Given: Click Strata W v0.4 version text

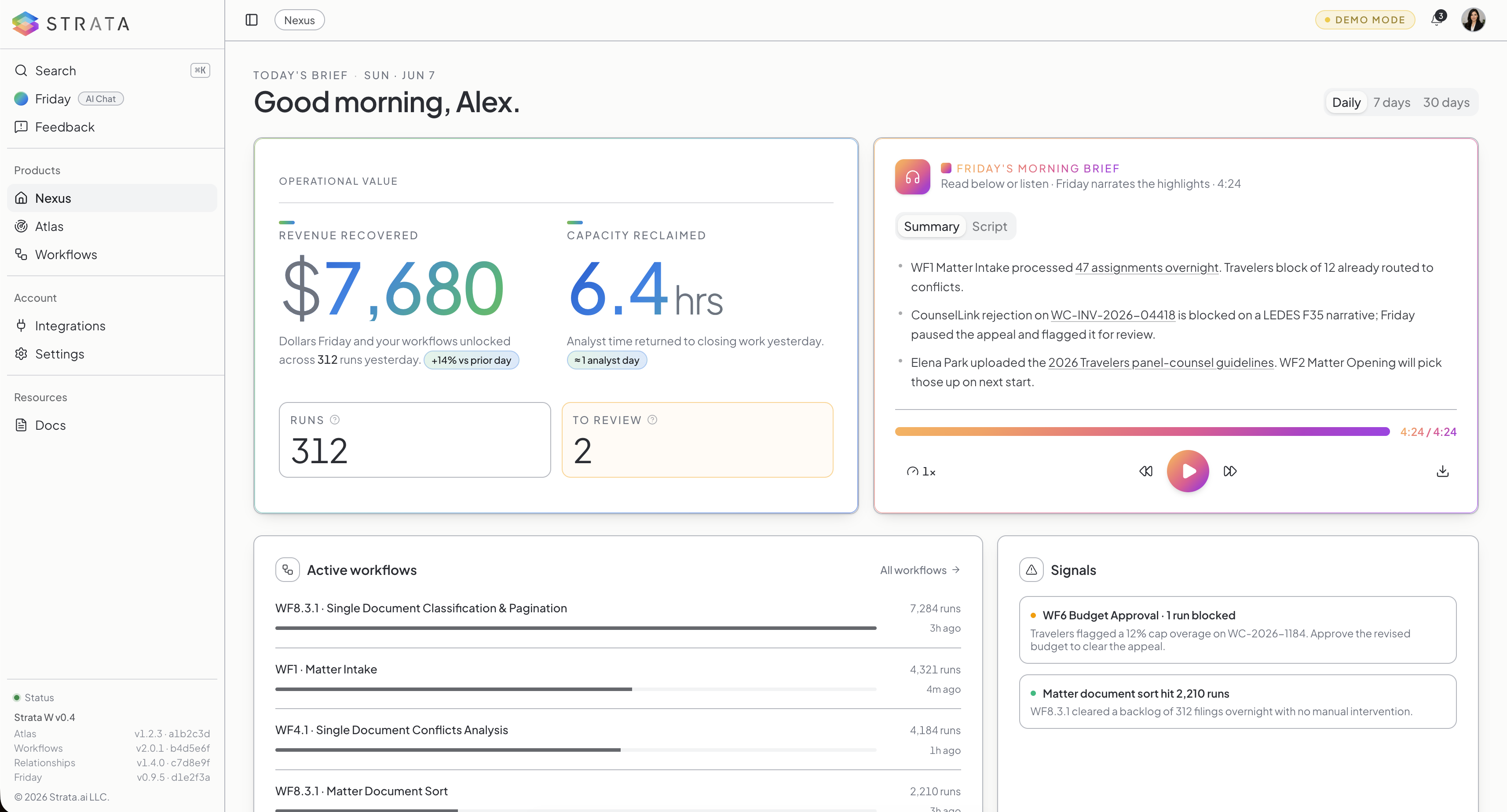Looking at the screenshot, I should pyautogui.click(x=44, y=717).
